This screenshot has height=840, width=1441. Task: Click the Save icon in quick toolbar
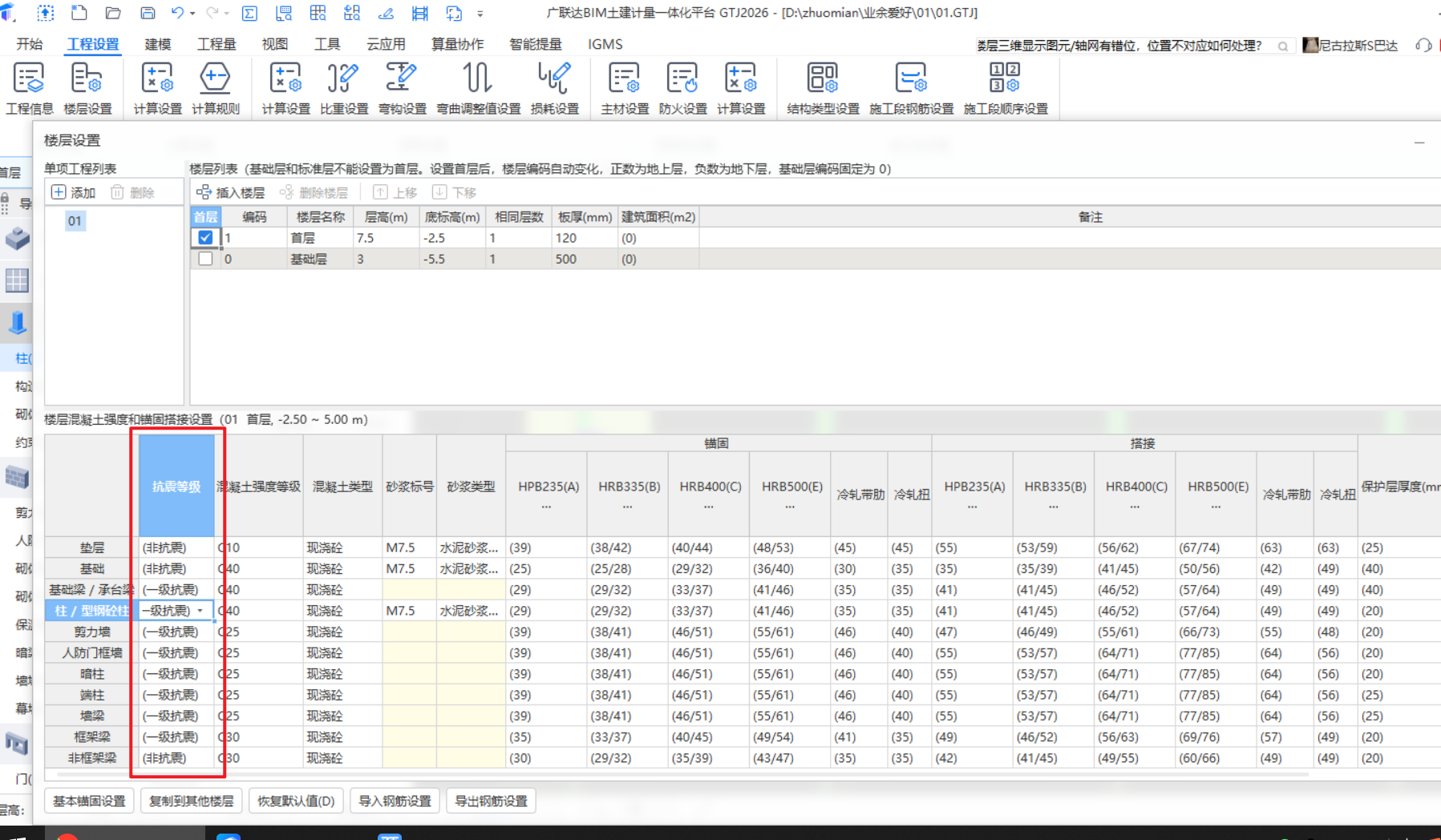148,13
